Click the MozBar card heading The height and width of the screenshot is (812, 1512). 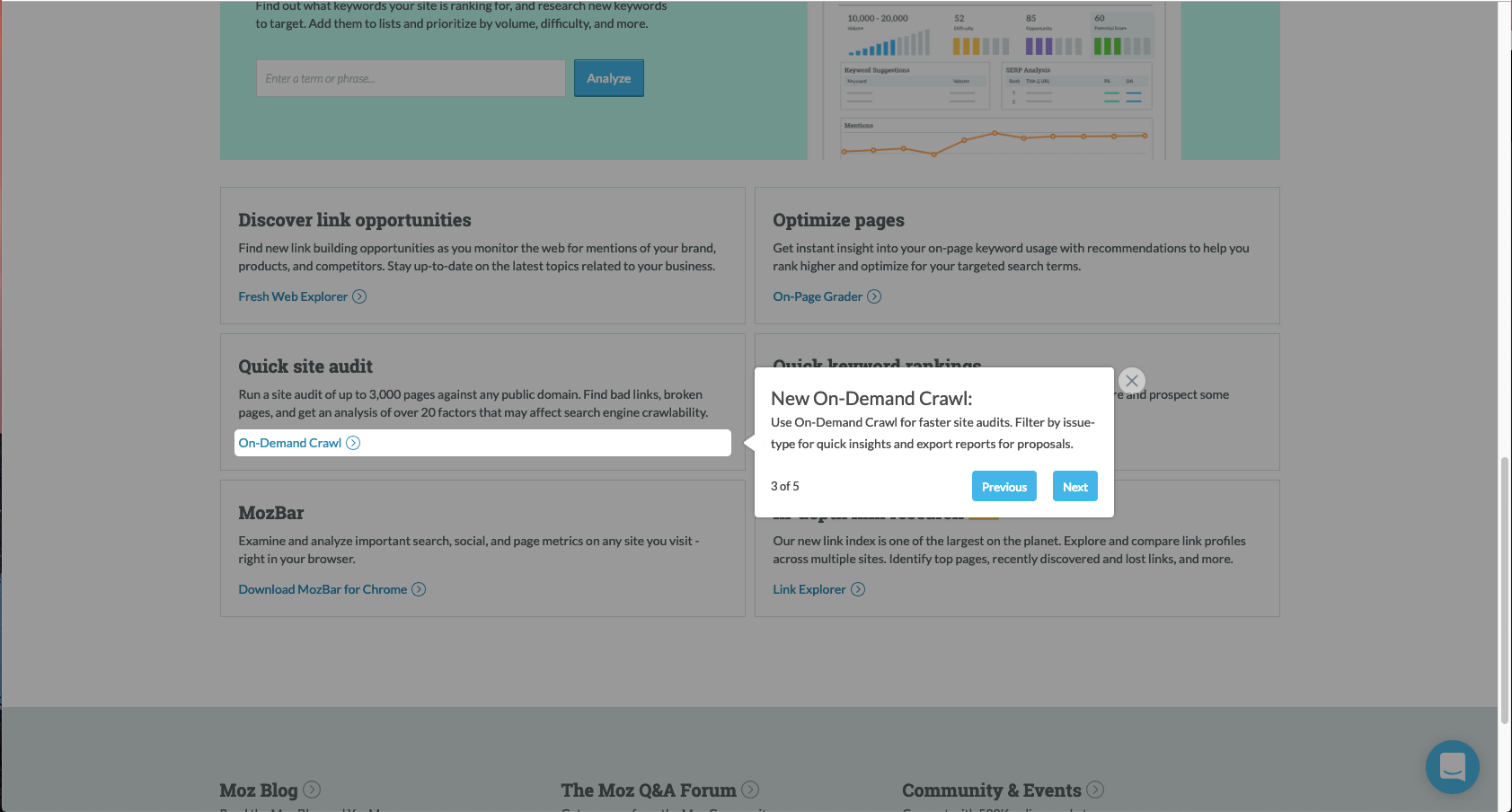click(x=271, y=513)
